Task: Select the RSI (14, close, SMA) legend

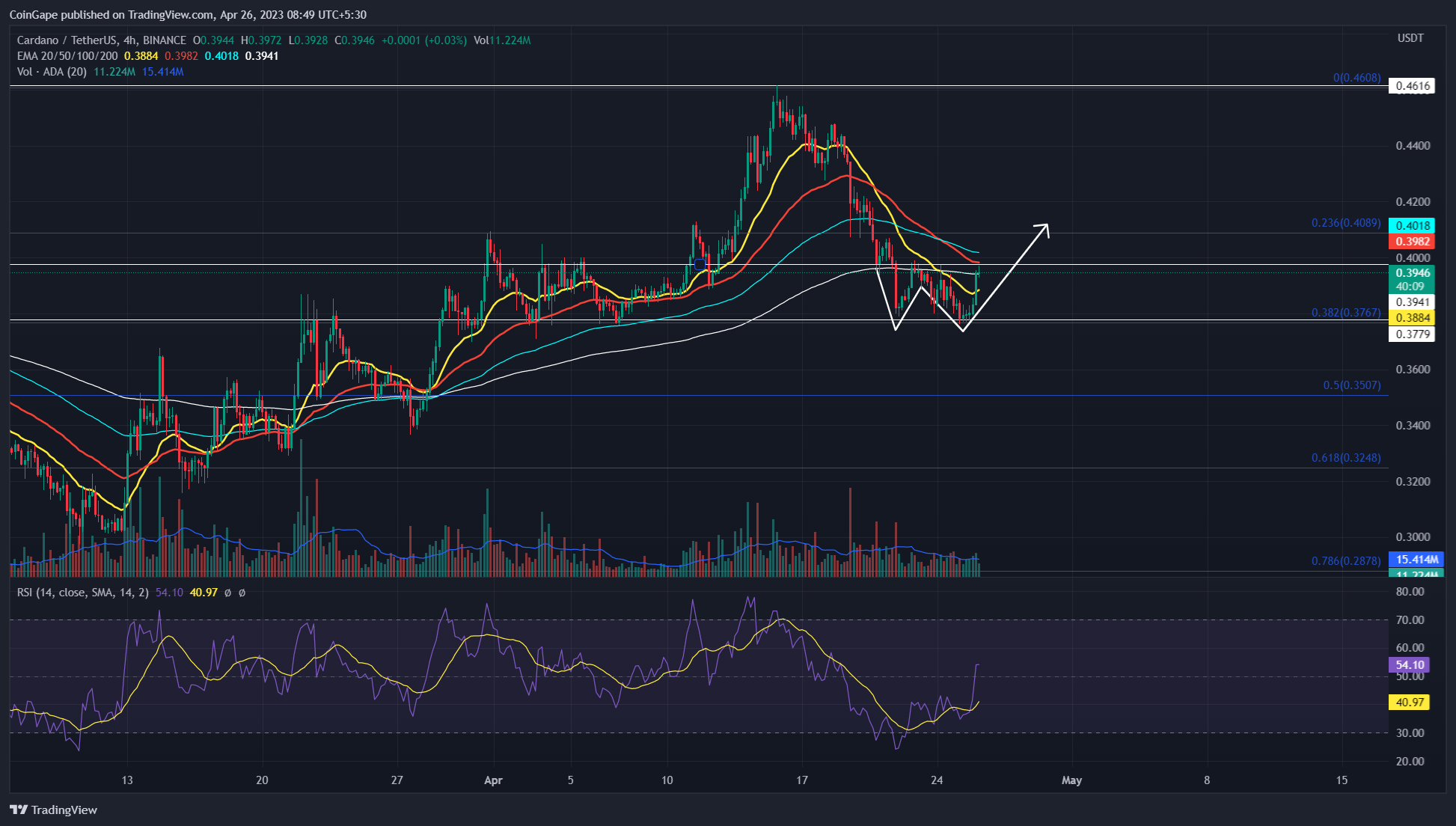Action: (x=82, y=593)
